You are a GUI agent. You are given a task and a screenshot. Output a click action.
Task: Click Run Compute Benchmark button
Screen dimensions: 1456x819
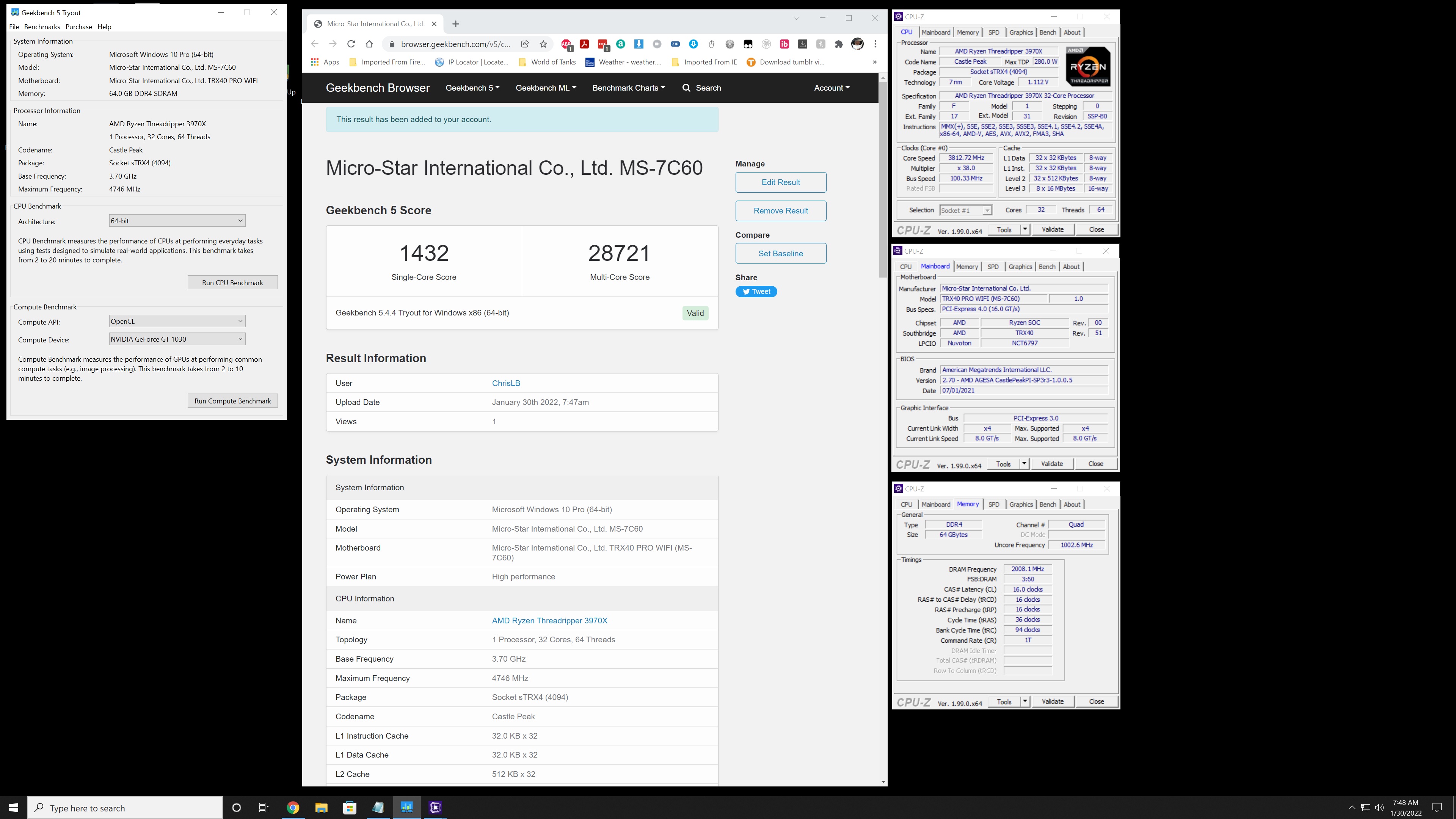232,401
